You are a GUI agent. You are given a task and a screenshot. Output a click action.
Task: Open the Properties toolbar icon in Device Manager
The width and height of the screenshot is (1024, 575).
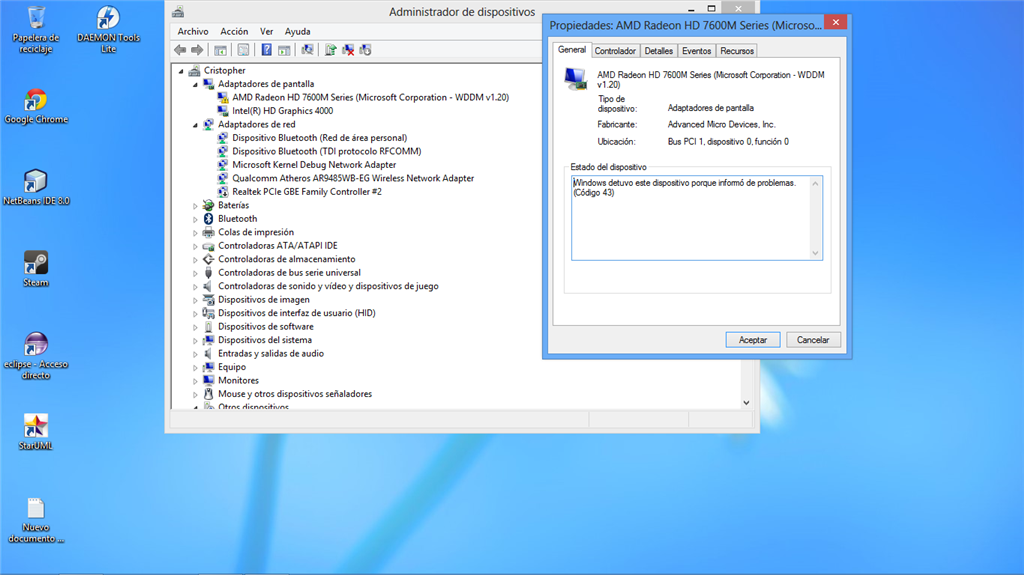tap(243, 50)
